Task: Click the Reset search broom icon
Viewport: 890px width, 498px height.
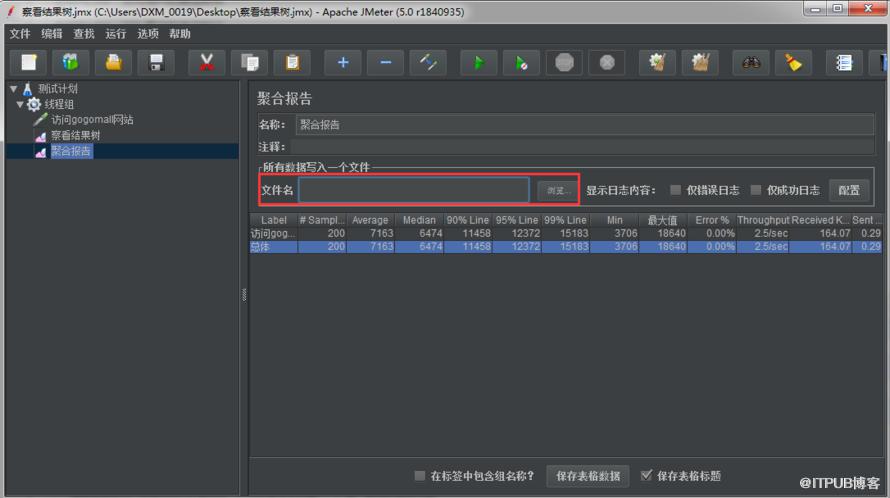Action: point(794,62)
